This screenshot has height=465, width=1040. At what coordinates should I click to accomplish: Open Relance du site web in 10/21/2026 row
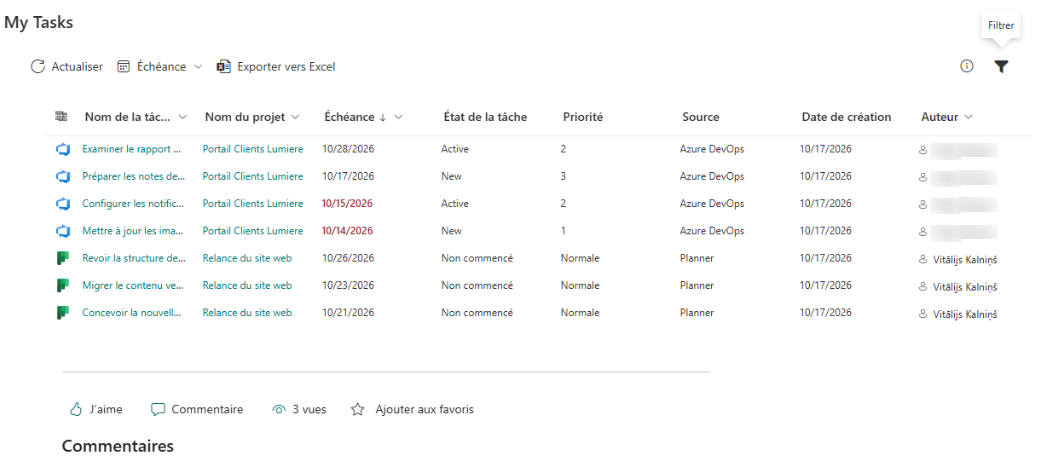(x=247, y=312)
